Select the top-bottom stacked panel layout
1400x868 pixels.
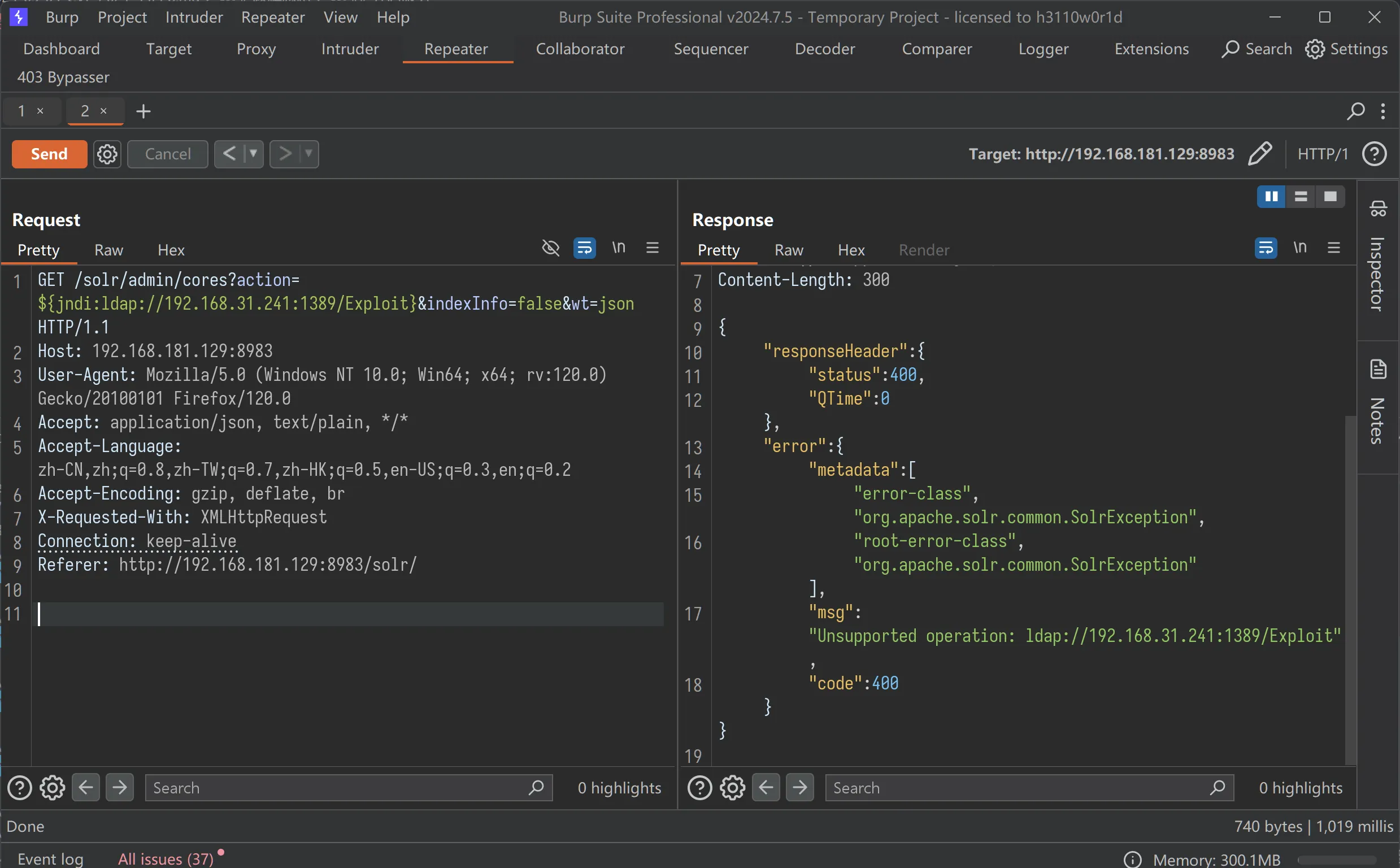pyautogui.click(x=1301, y=196)
